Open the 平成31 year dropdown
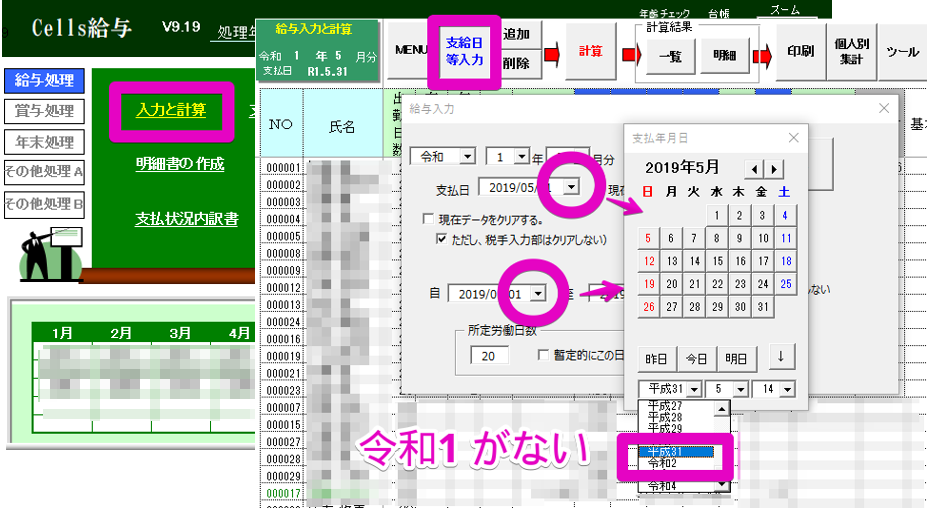This screenshot has width=931, height=509. coord(695,390)
